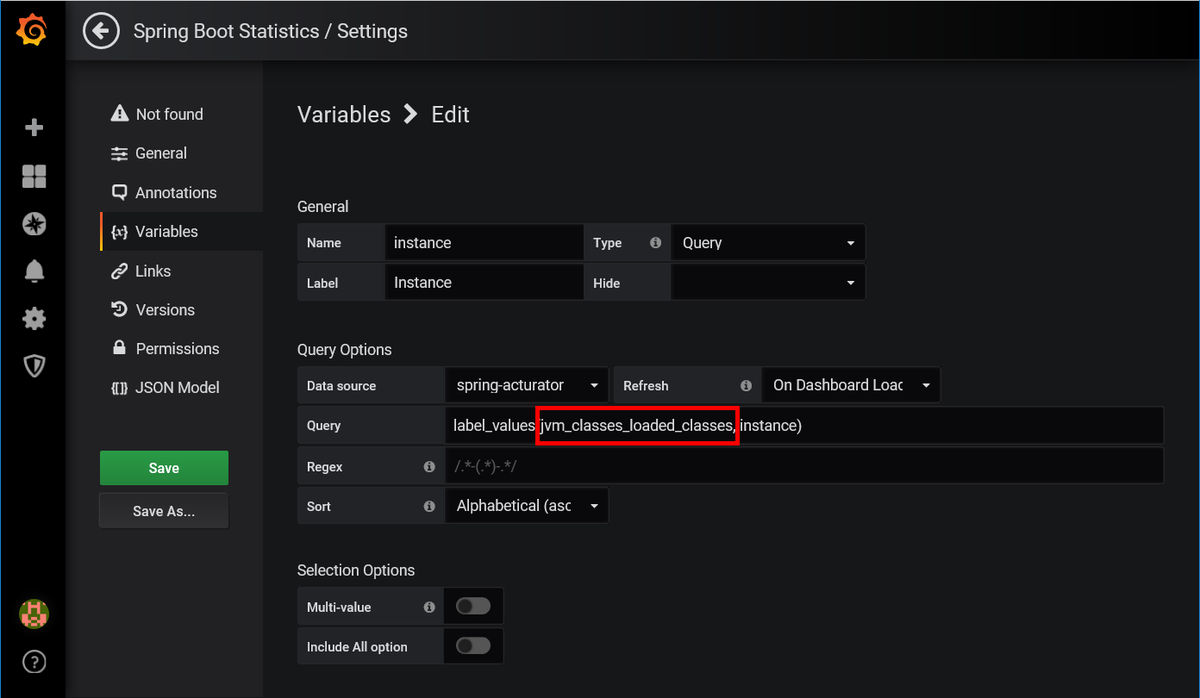Enable the Multi-value switch

[473, 606]
